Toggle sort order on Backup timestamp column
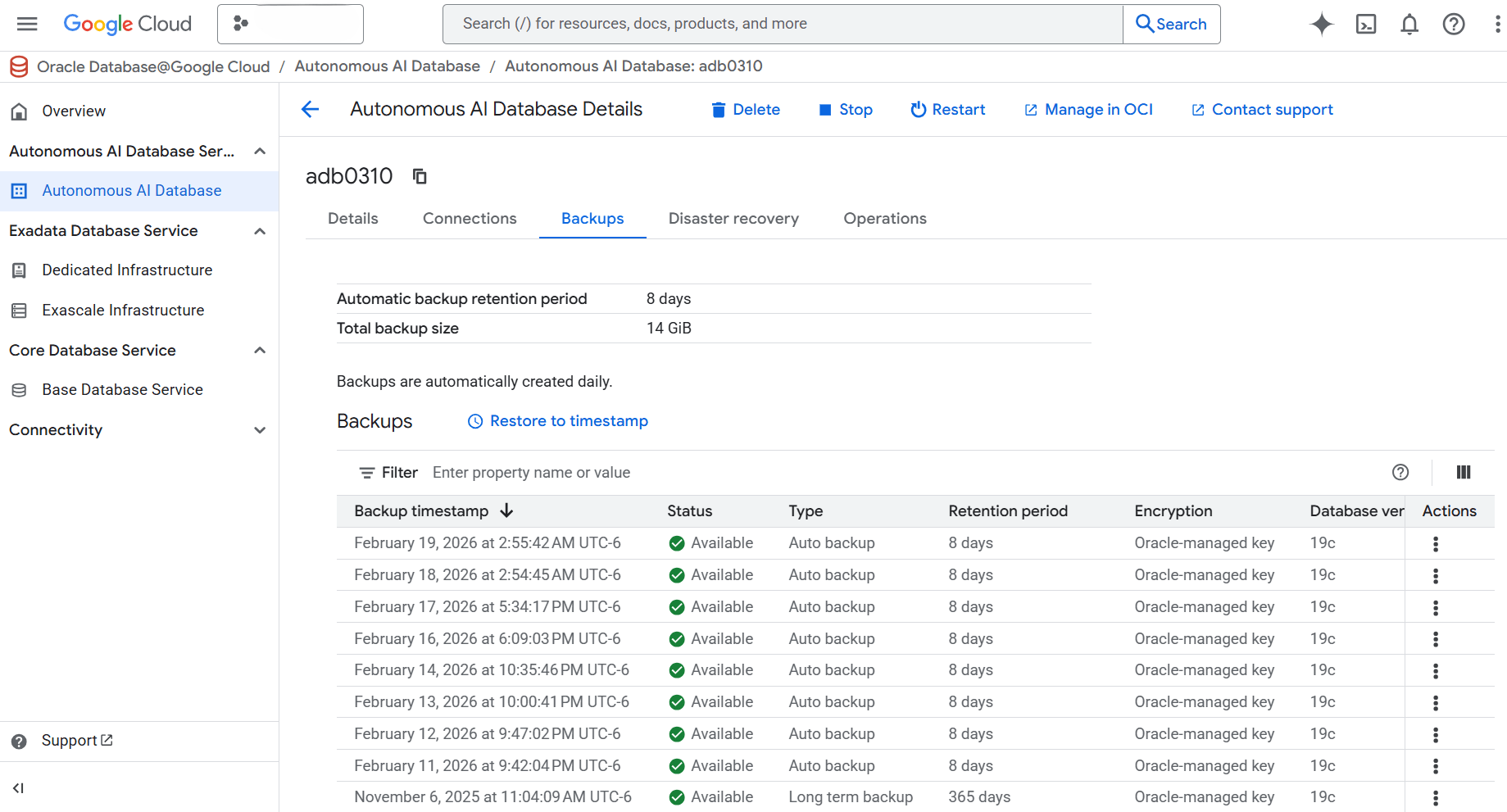1507x812 pixels. coord(506,510)
